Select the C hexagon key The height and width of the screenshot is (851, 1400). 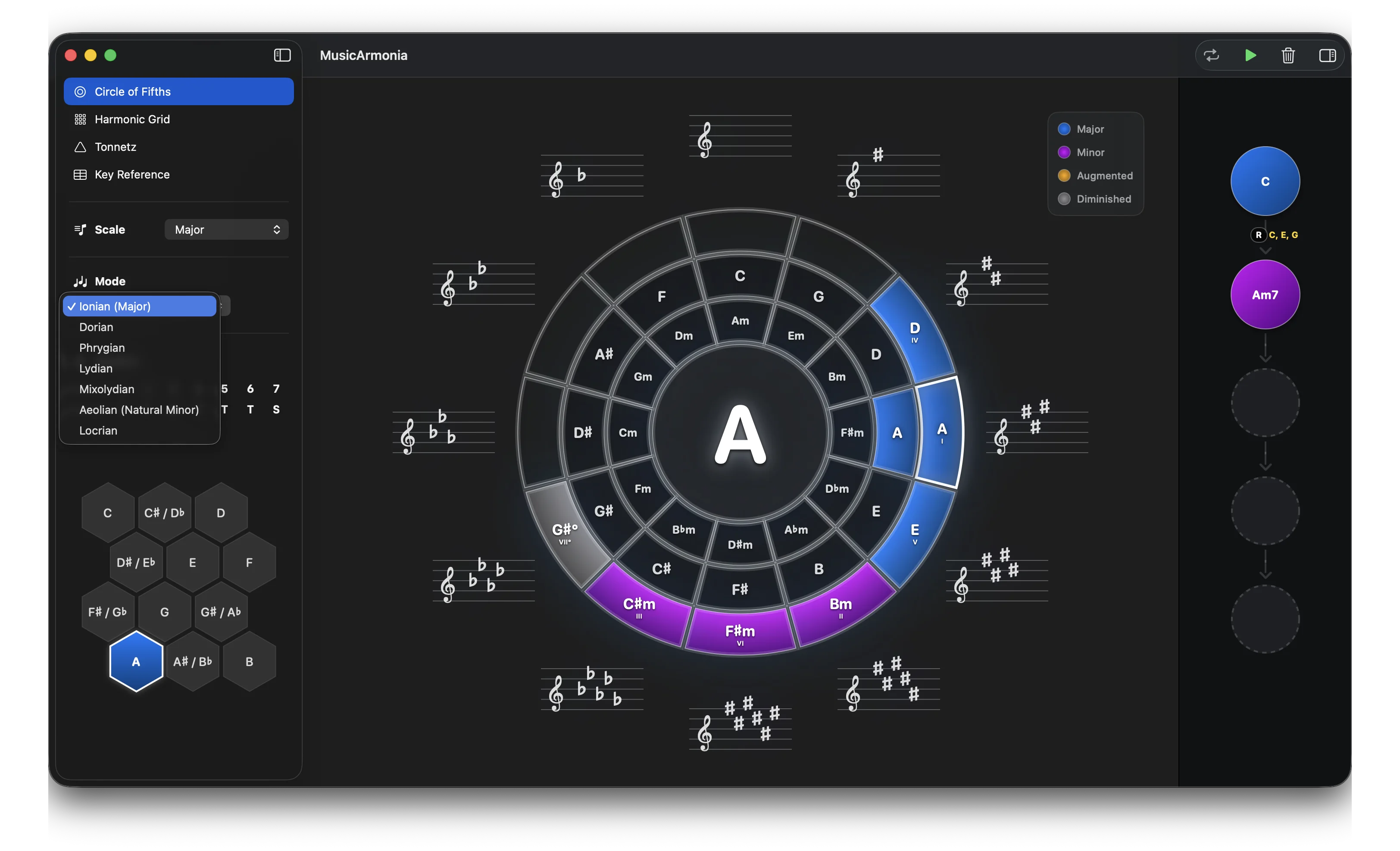click(107, 513)
